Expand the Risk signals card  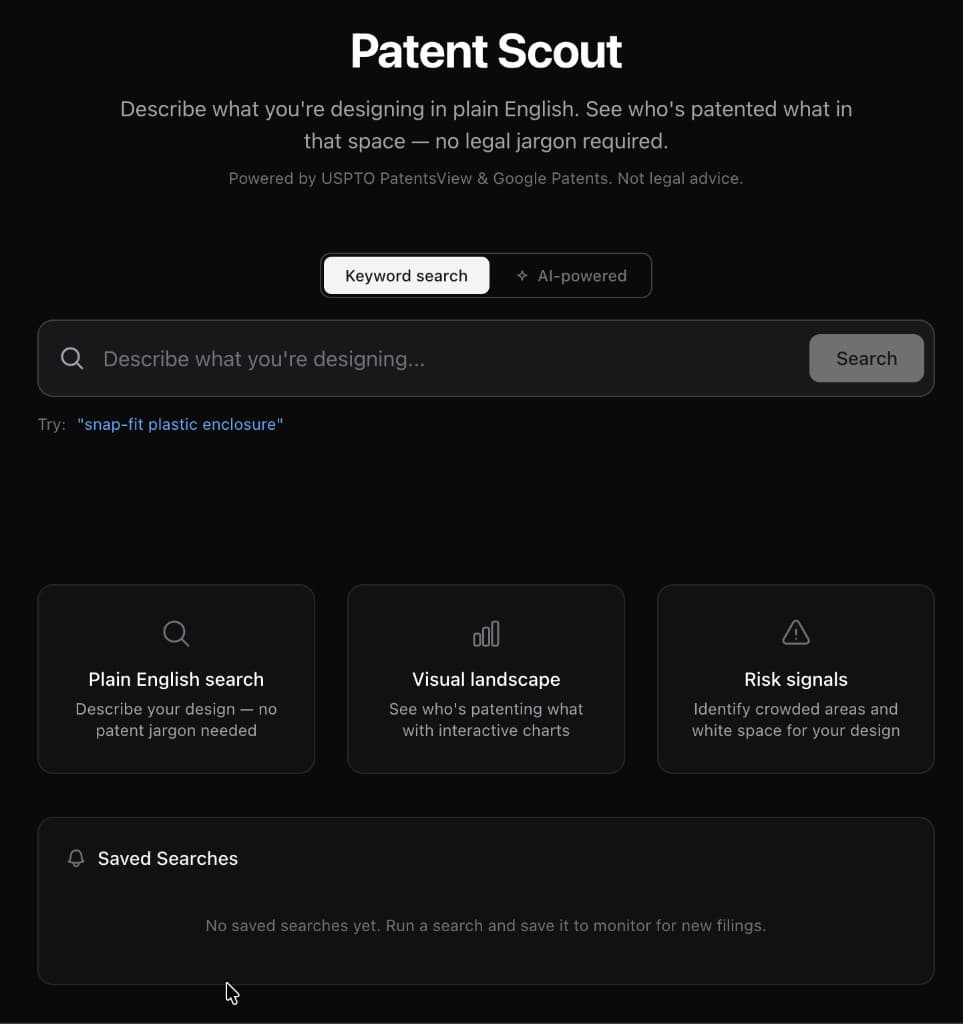pyautogui.click(x=795, y=679)
